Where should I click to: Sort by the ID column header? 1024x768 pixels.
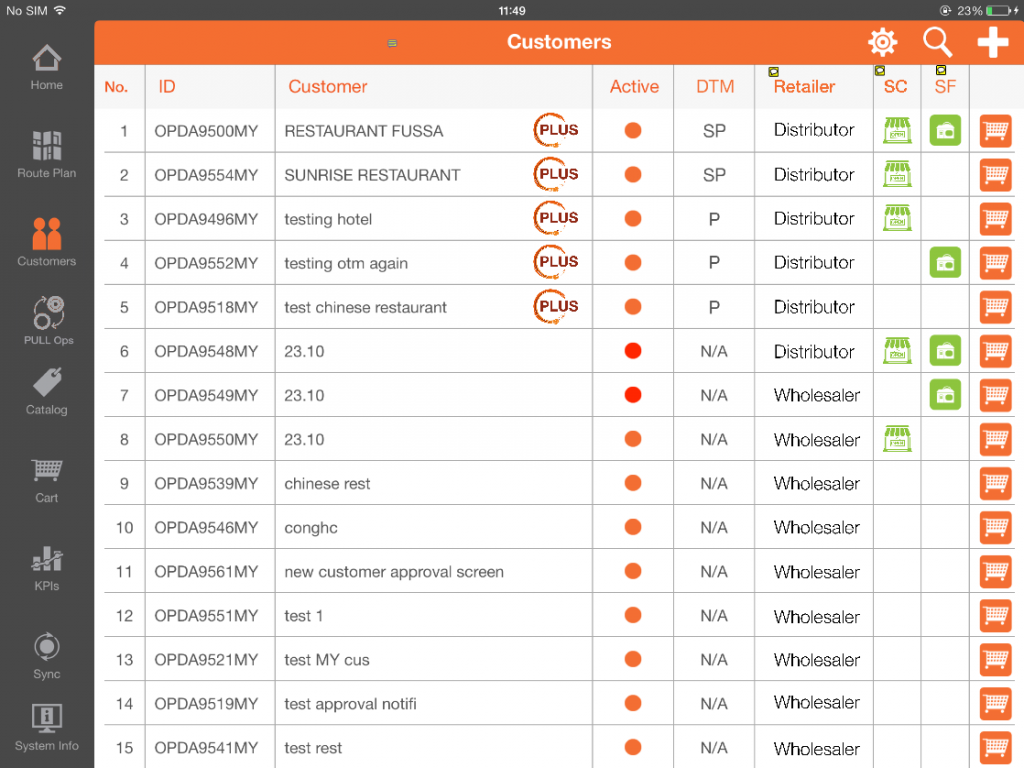[167, 87]
